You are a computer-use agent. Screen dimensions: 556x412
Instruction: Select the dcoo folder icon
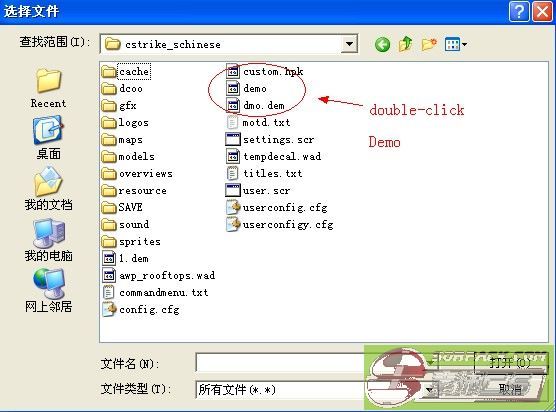click(109, 89)
